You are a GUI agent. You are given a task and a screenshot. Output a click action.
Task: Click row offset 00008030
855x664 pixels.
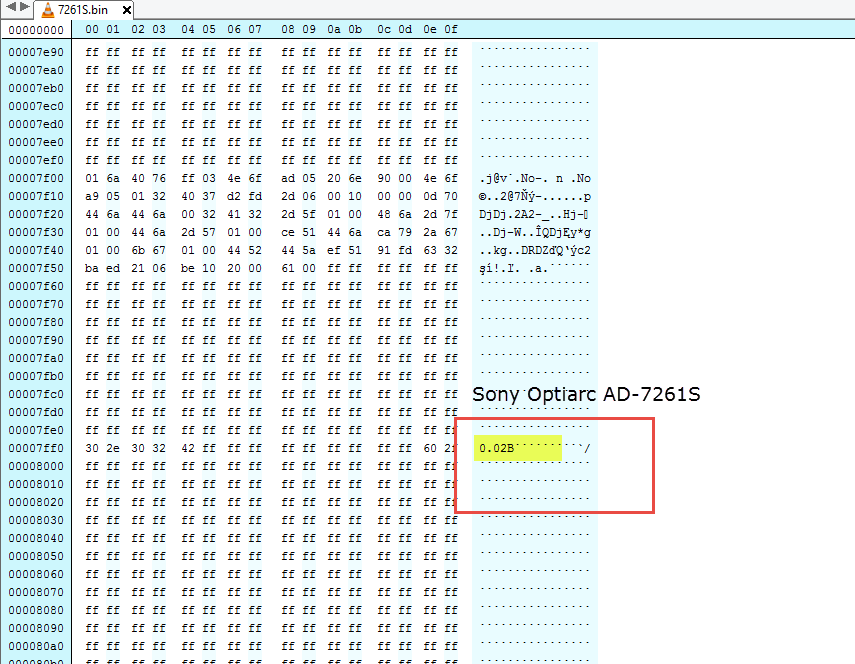click(x=36, y=520)
